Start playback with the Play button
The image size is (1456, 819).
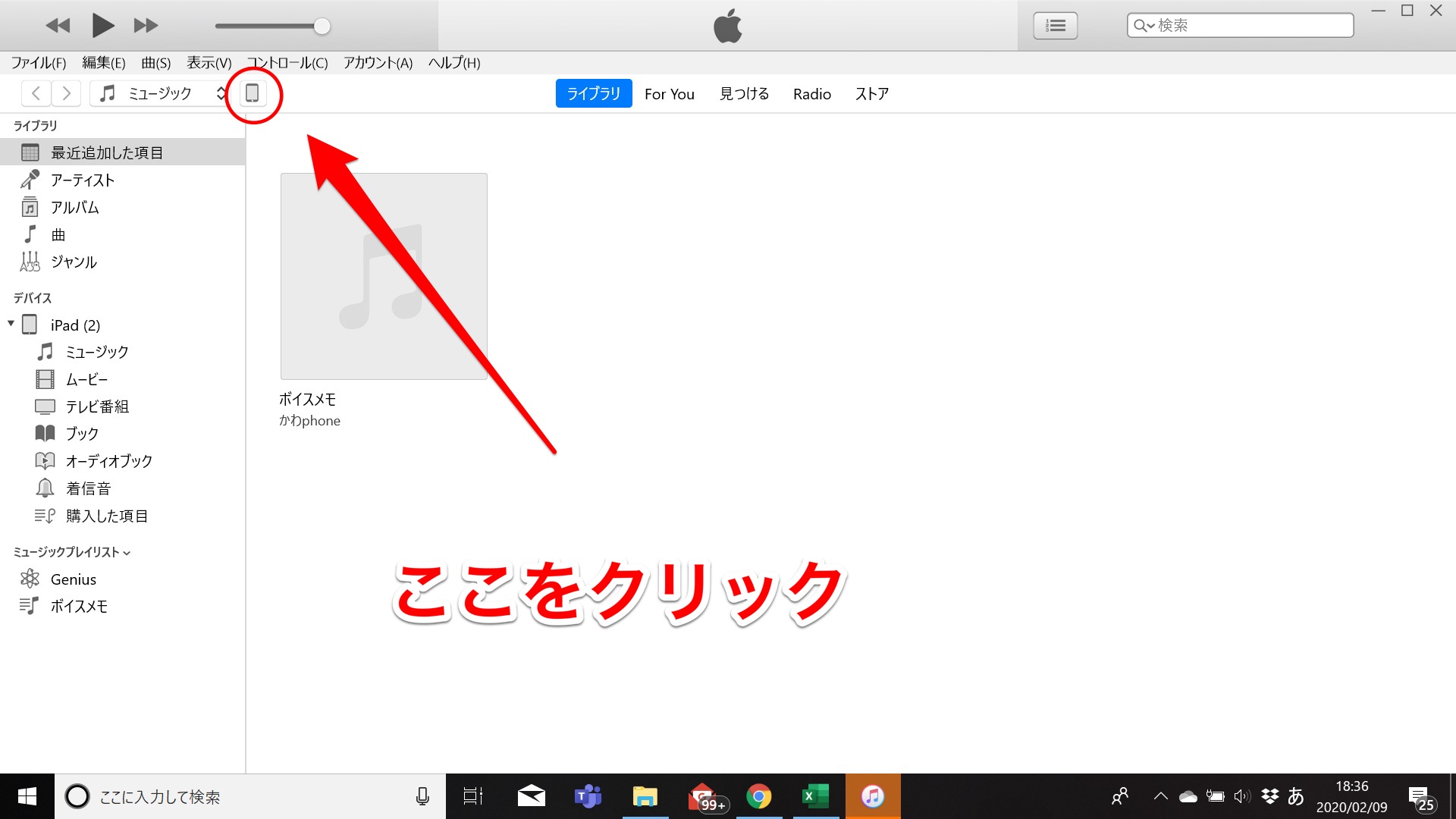[102, 26]
